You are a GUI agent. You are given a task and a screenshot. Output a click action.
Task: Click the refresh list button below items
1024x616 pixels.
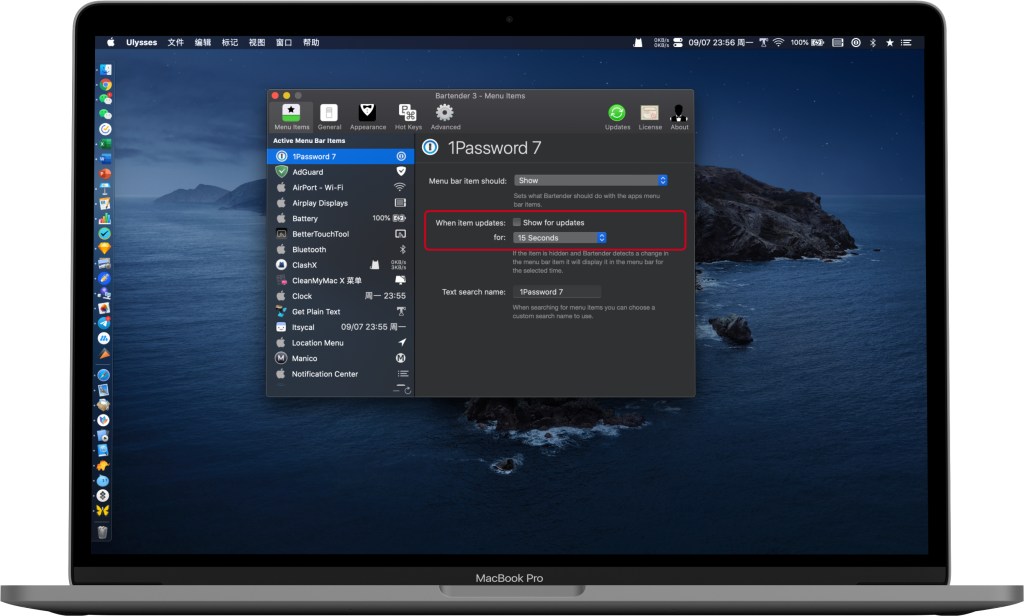click(407, 390)
